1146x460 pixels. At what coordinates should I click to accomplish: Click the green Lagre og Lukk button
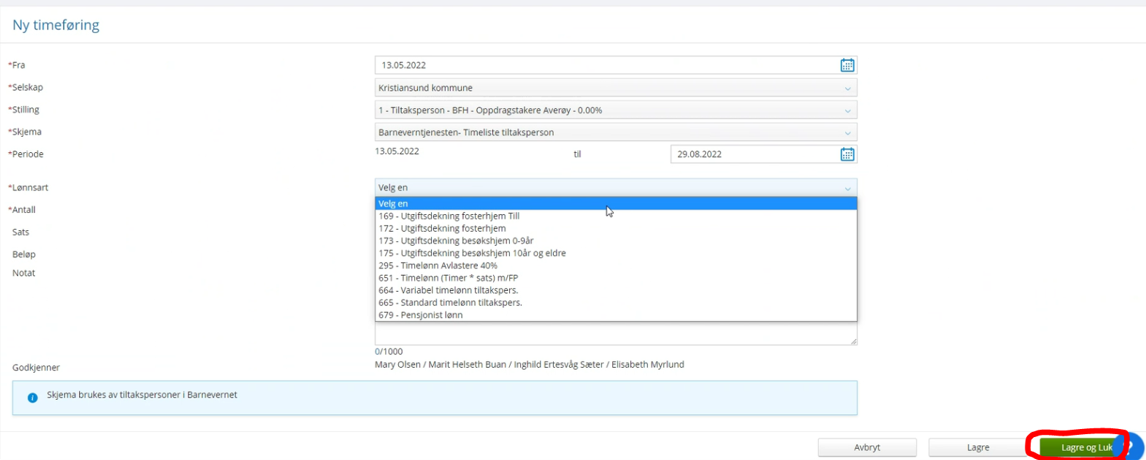click(x=1085, y=447)
